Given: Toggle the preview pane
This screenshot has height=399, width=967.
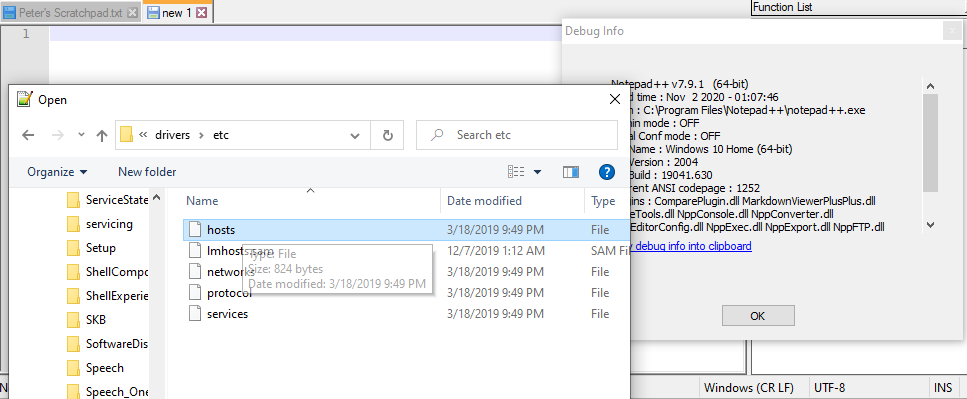Looking at the screenshot, I should click(570, 172).
